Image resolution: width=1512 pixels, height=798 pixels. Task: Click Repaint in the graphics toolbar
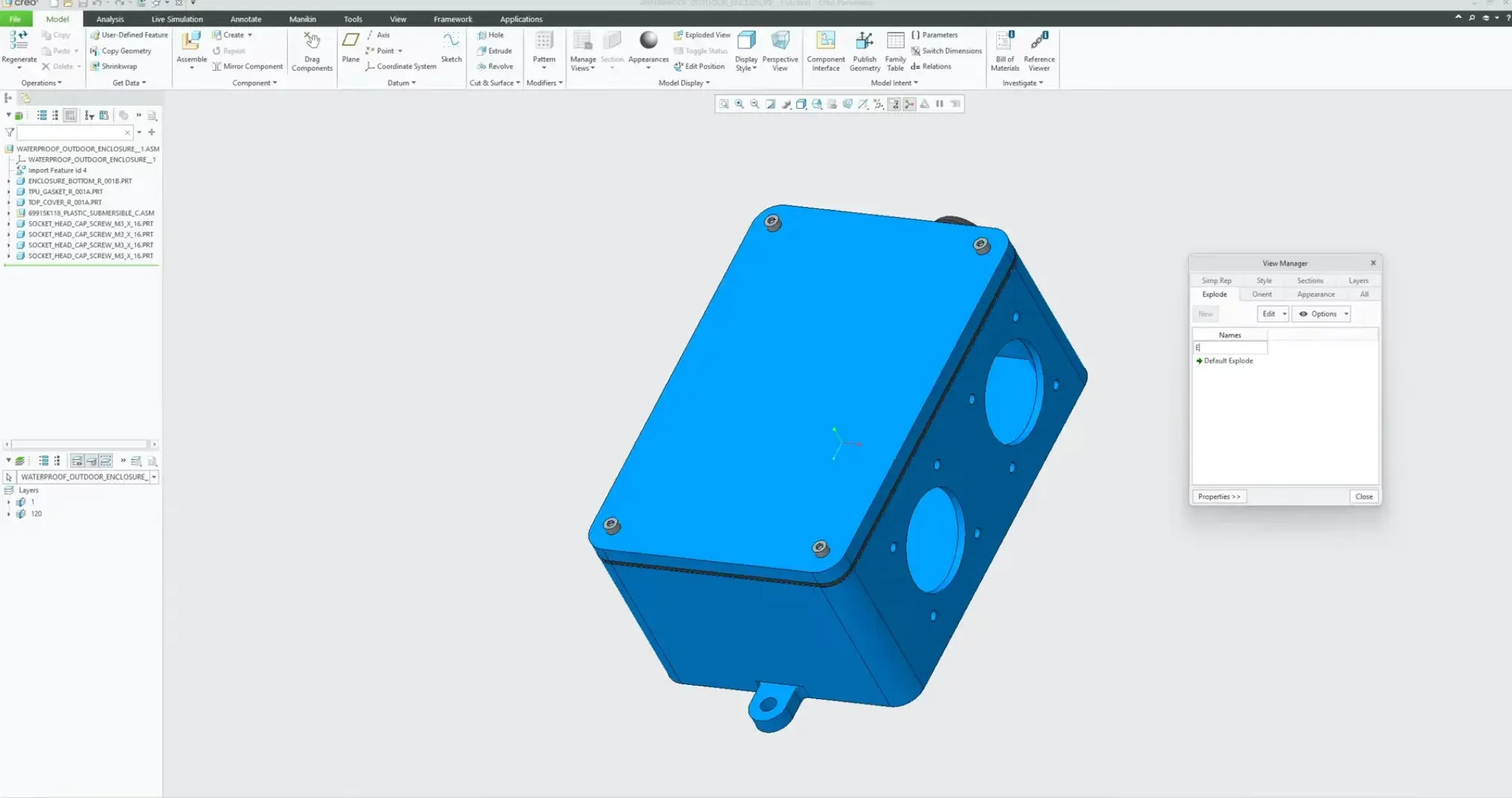coord(770,104)
